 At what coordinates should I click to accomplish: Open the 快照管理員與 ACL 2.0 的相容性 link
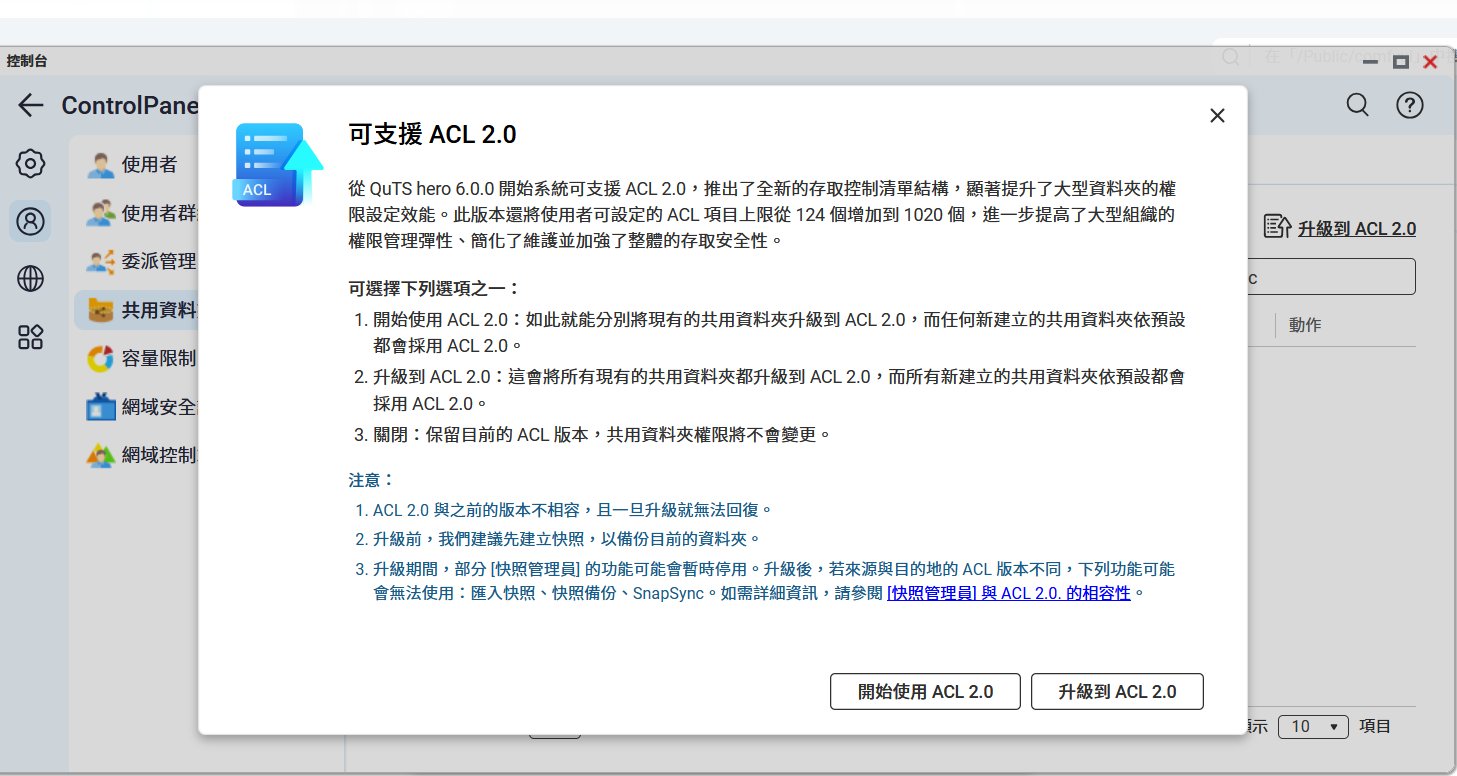pos(1008,593)
